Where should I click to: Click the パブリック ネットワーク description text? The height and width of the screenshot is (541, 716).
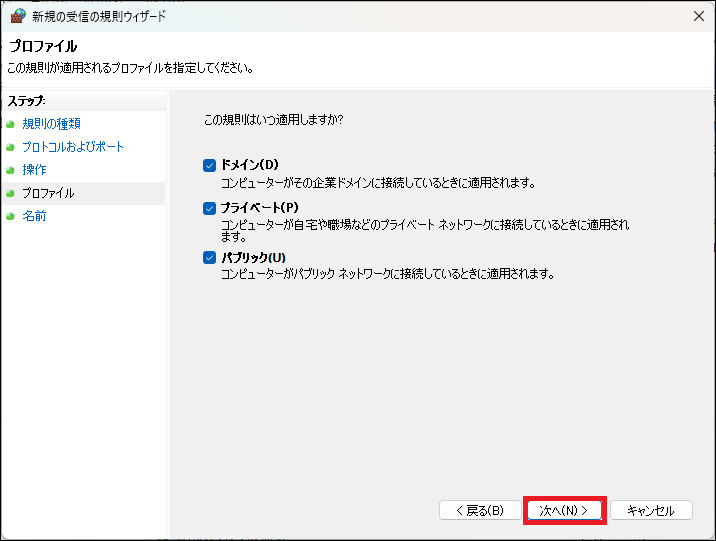(388, 274)
